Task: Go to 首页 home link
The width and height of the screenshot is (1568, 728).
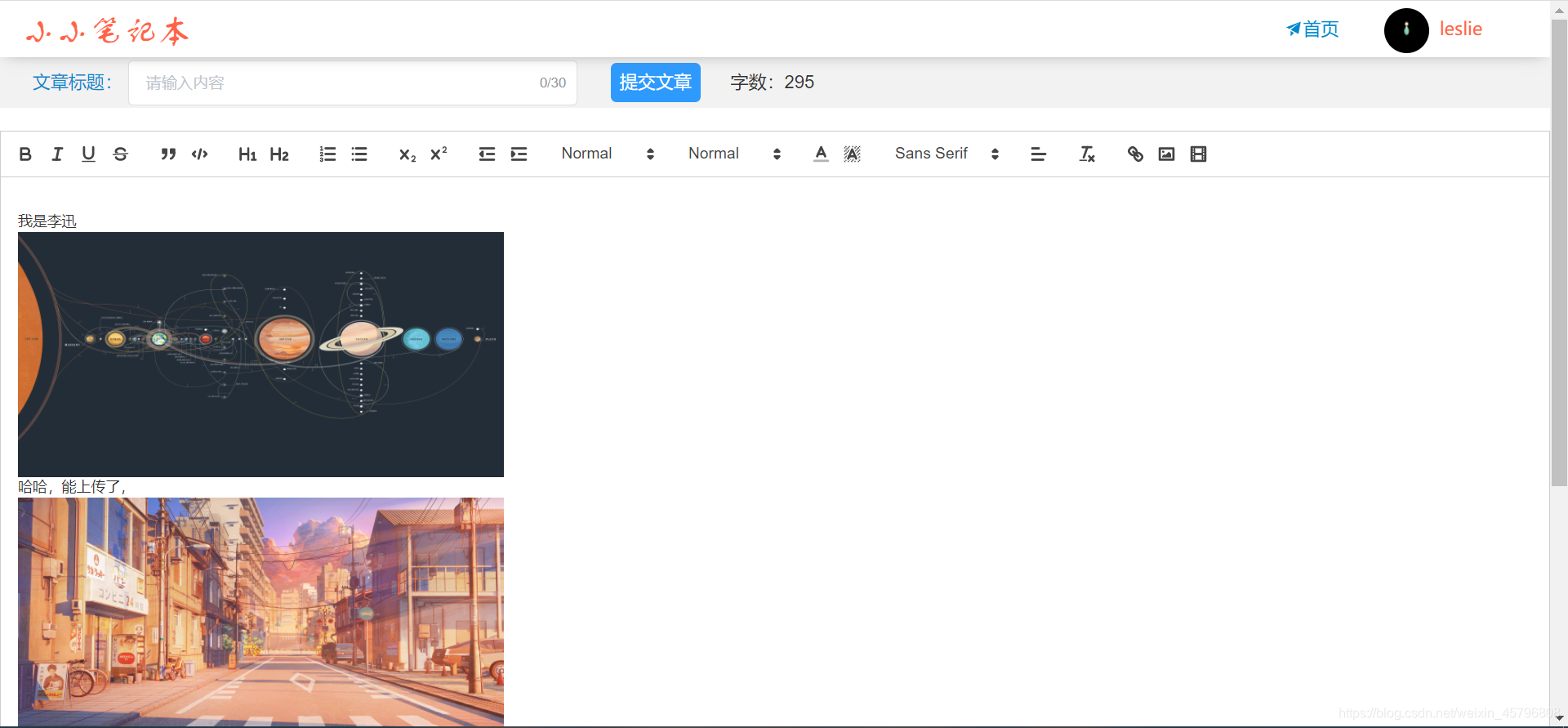Action: (x=1312, y=29)
